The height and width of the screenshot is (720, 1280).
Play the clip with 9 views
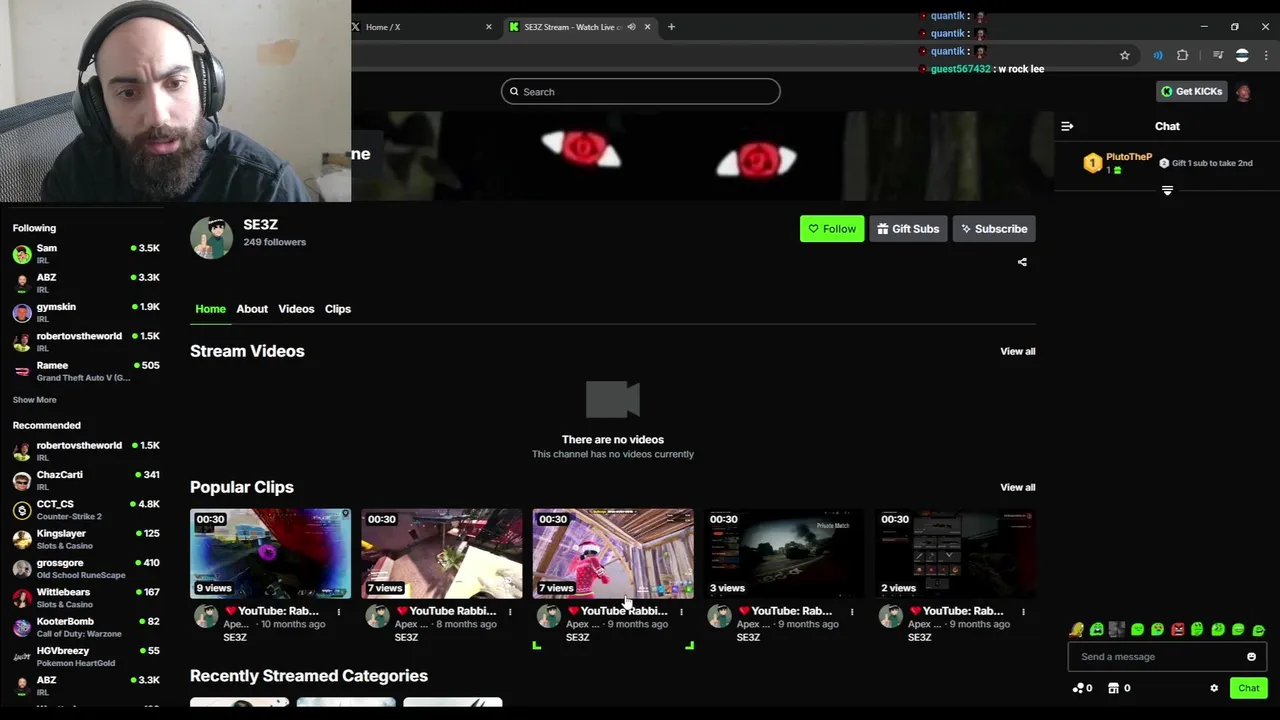pyautogui.click(x=270, y=553)
